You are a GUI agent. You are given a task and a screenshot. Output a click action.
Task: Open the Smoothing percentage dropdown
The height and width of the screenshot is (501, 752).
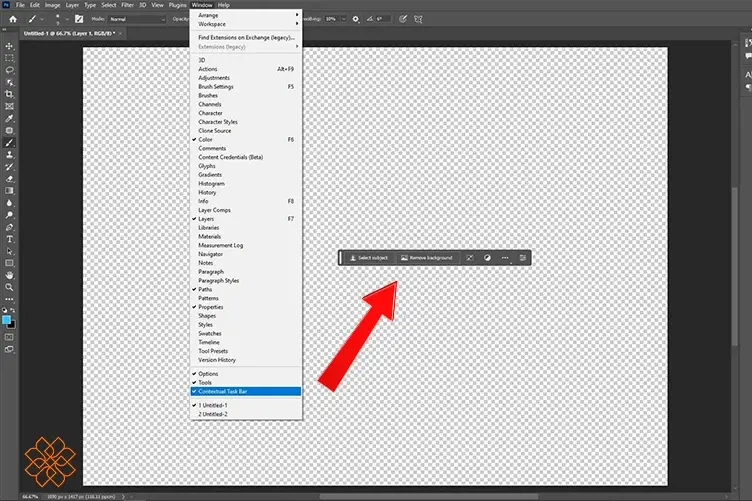coord(344,19)
